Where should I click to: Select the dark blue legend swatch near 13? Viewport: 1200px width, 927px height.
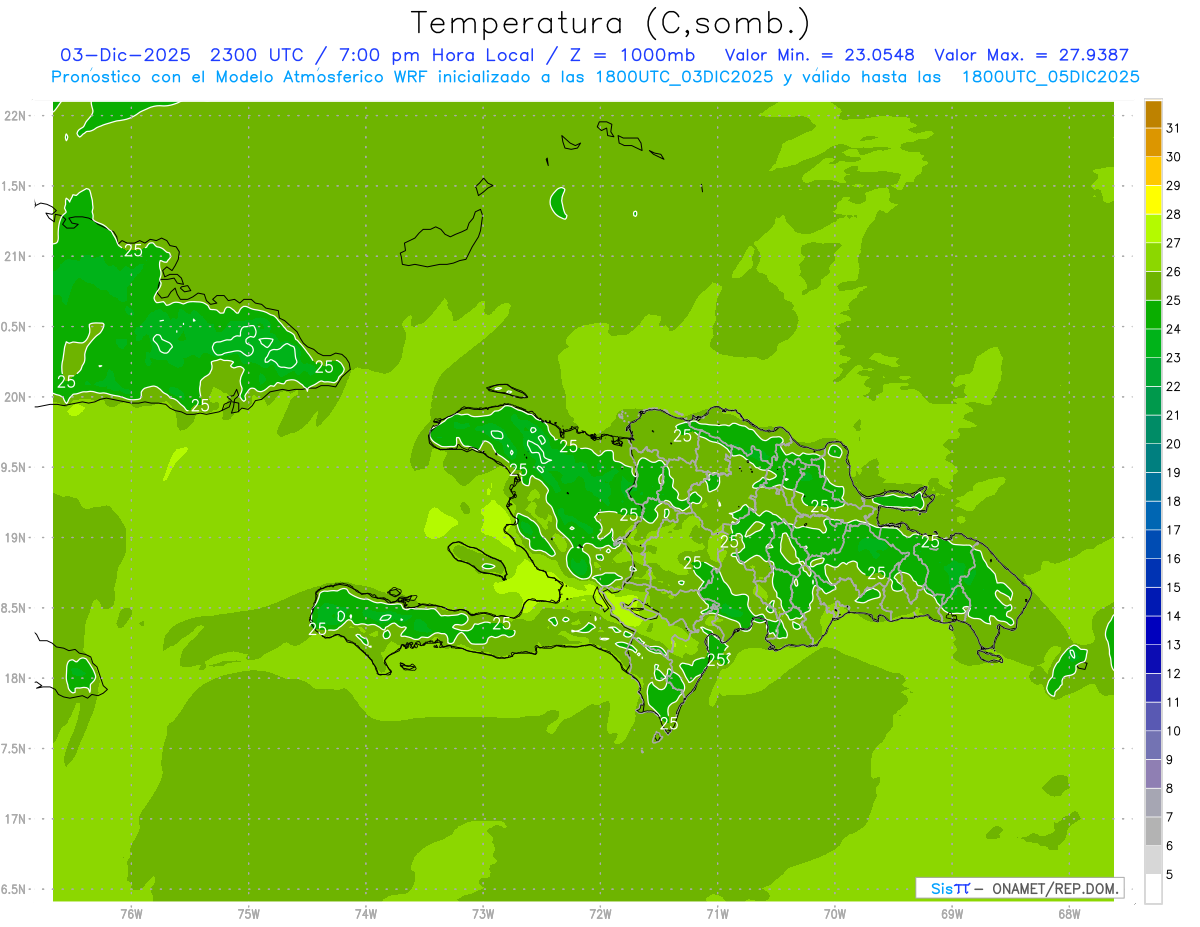click(1153, 631)
